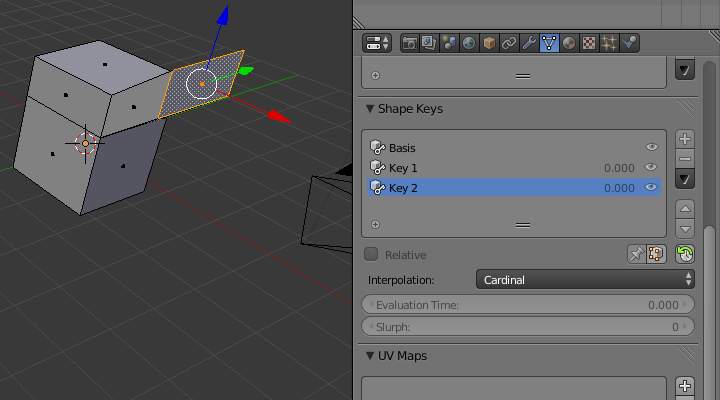The height and width of the screenshot is (400, 720).
Task: Click the green Reset Timing button
Action: click(685, 254)
